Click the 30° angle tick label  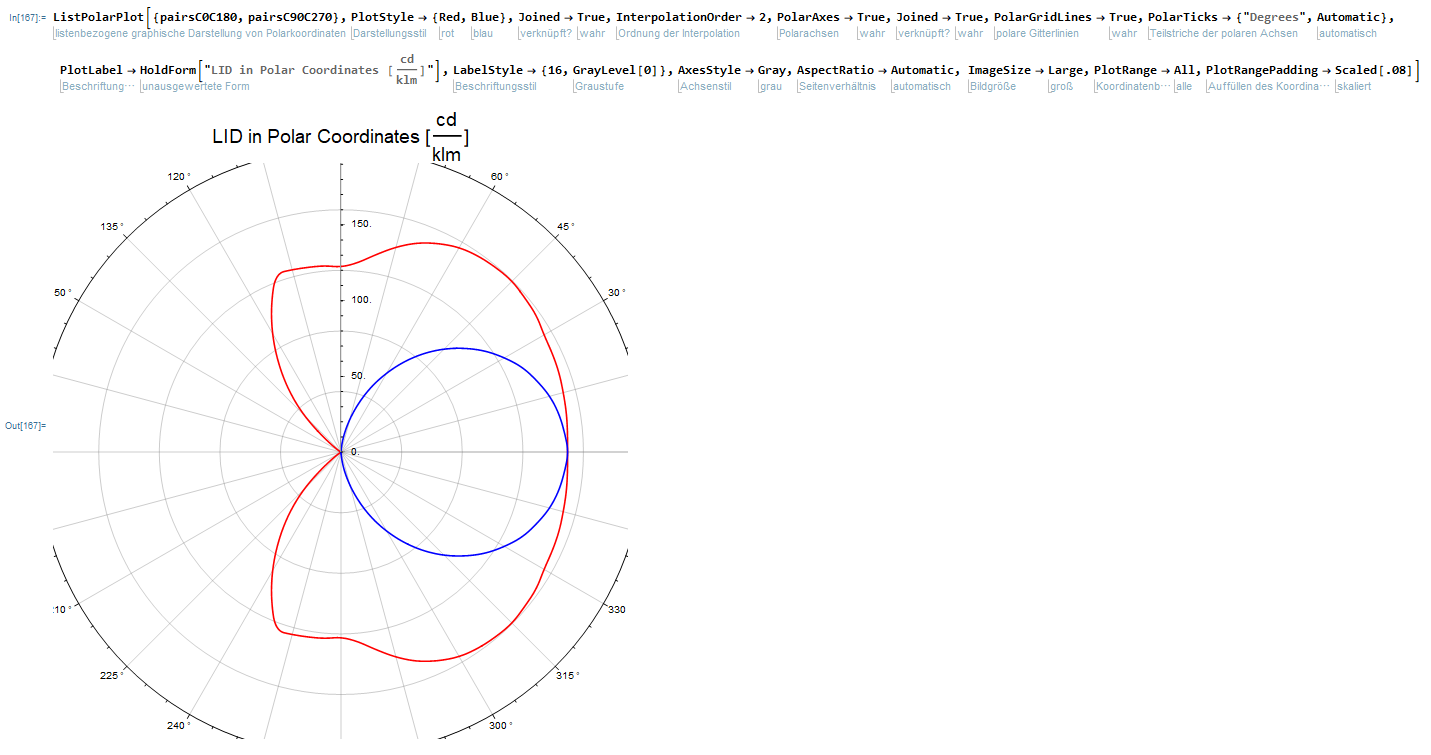coord(616,293)
